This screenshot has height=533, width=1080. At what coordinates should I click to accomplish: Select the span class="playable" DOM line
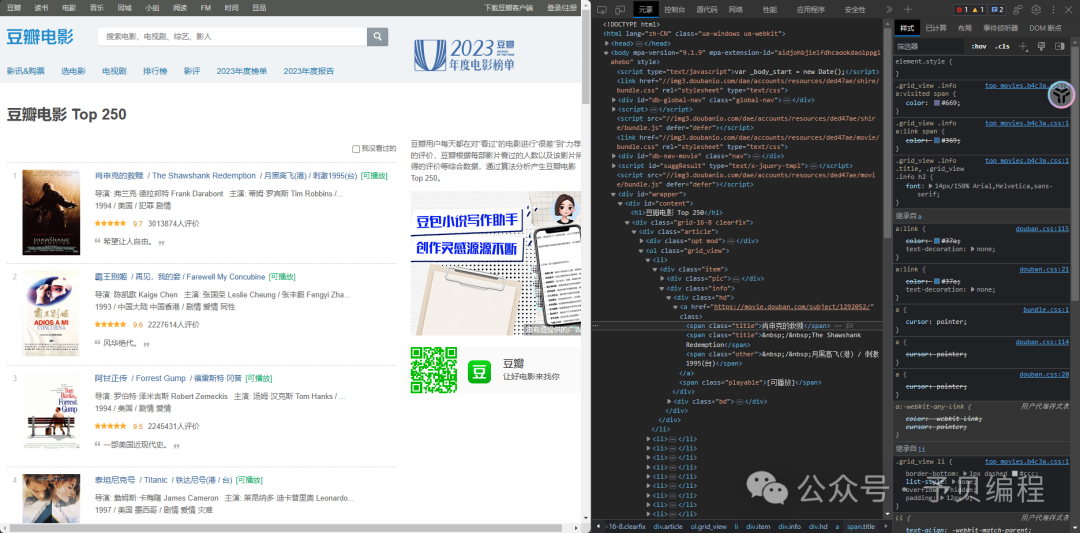[750, 382]
